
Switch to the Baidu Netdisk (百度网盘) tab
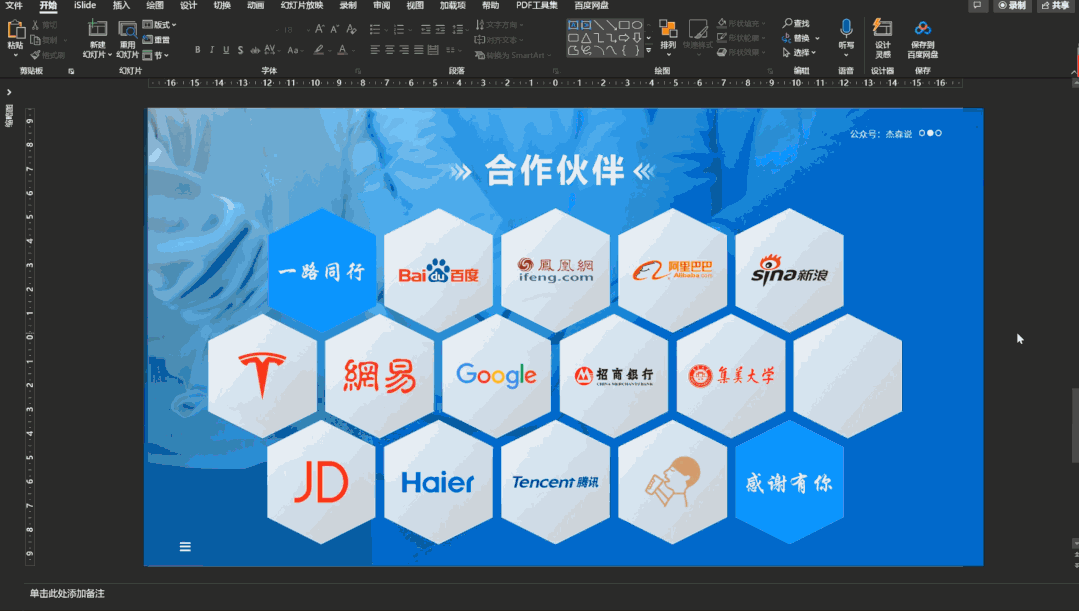(x=591, y=6)
